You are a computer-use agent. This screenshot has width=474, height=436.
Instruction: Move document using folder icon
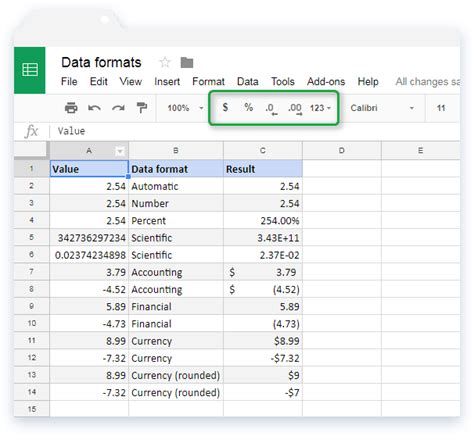coord(187,62)
